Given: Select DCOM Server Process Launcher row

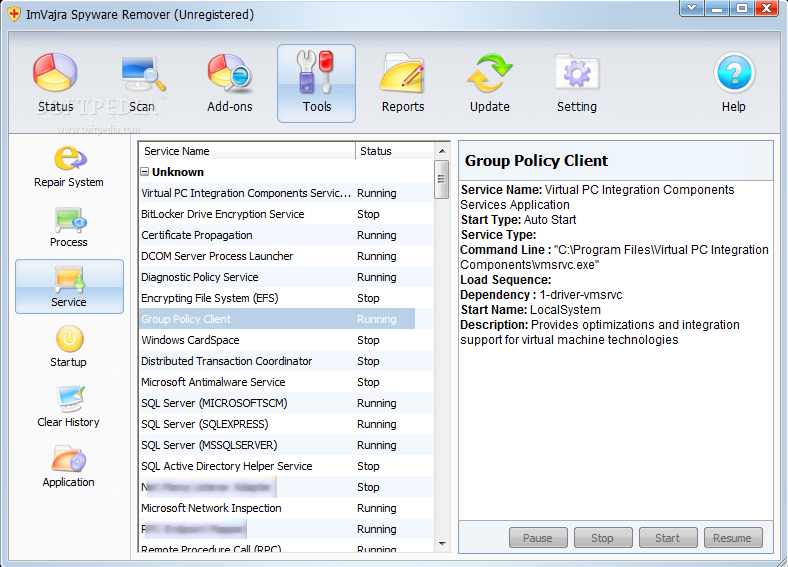Looking at the screenshot, I should pyautogui.click(x=286, y=256).
